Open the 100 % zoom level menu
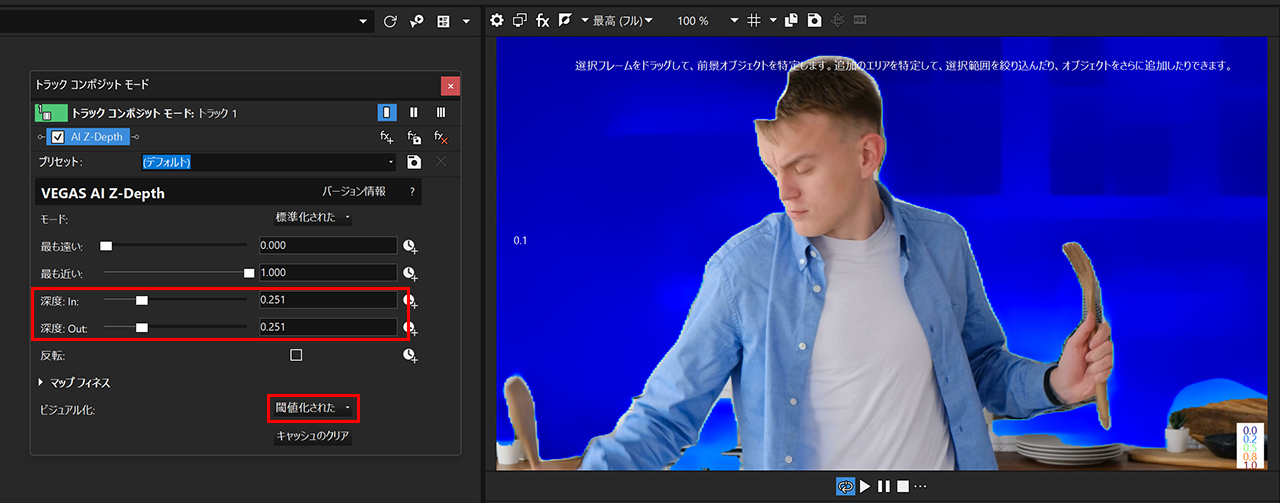Image resolution: width=1280 pixels, height=503 pixels. point(735,20)
